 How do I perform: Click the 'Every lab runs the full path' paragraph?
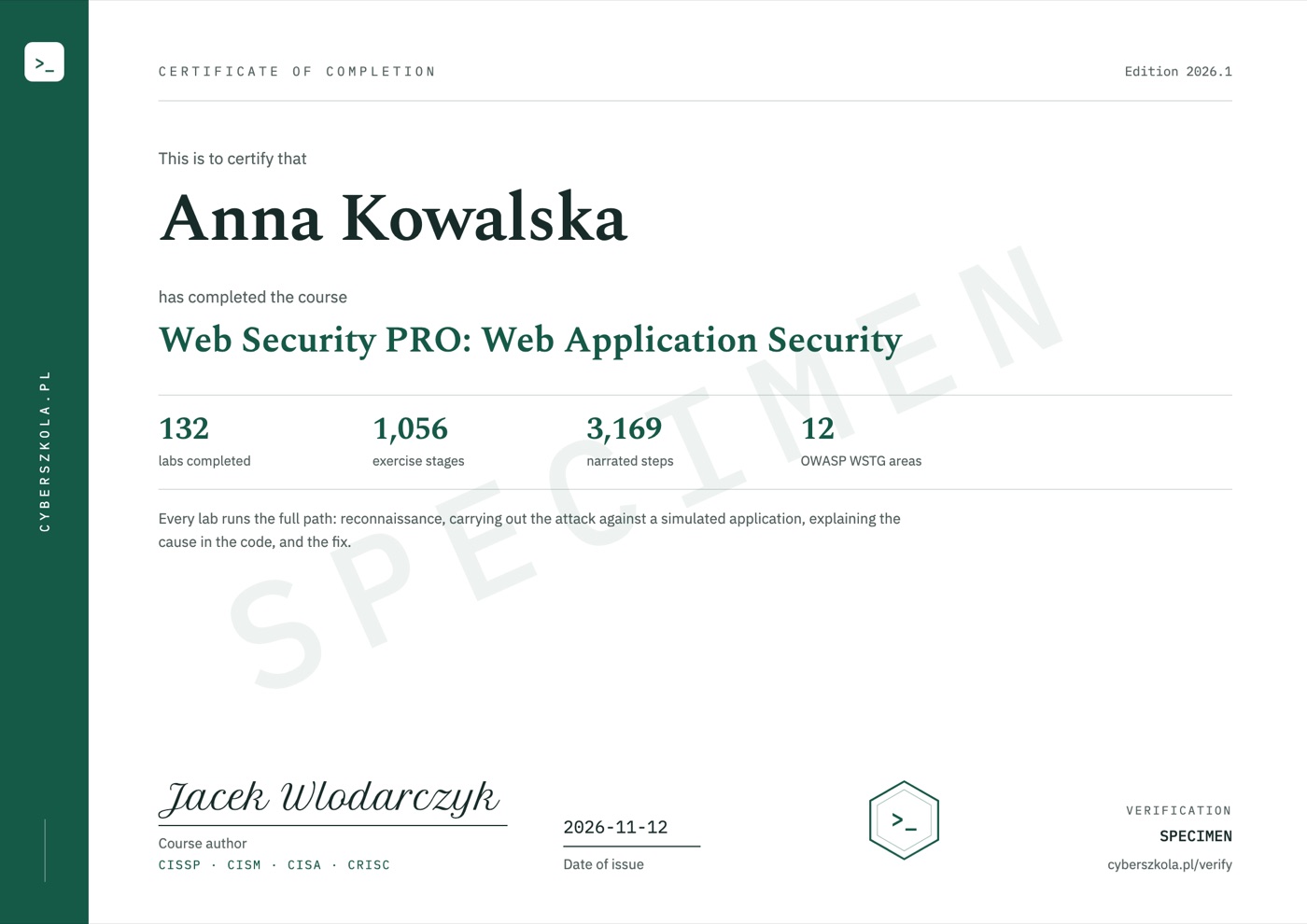pyautogui.click(x=529, y=530)
